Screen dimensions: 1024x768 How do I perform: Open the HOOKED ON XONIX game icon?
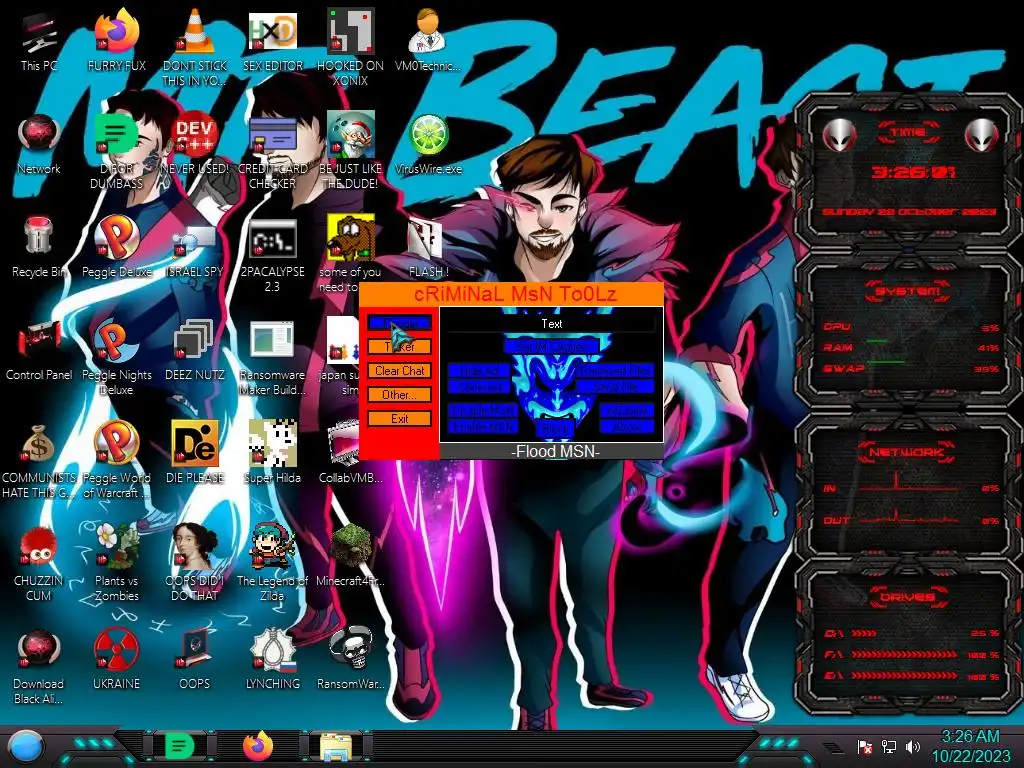coord(350,47)
